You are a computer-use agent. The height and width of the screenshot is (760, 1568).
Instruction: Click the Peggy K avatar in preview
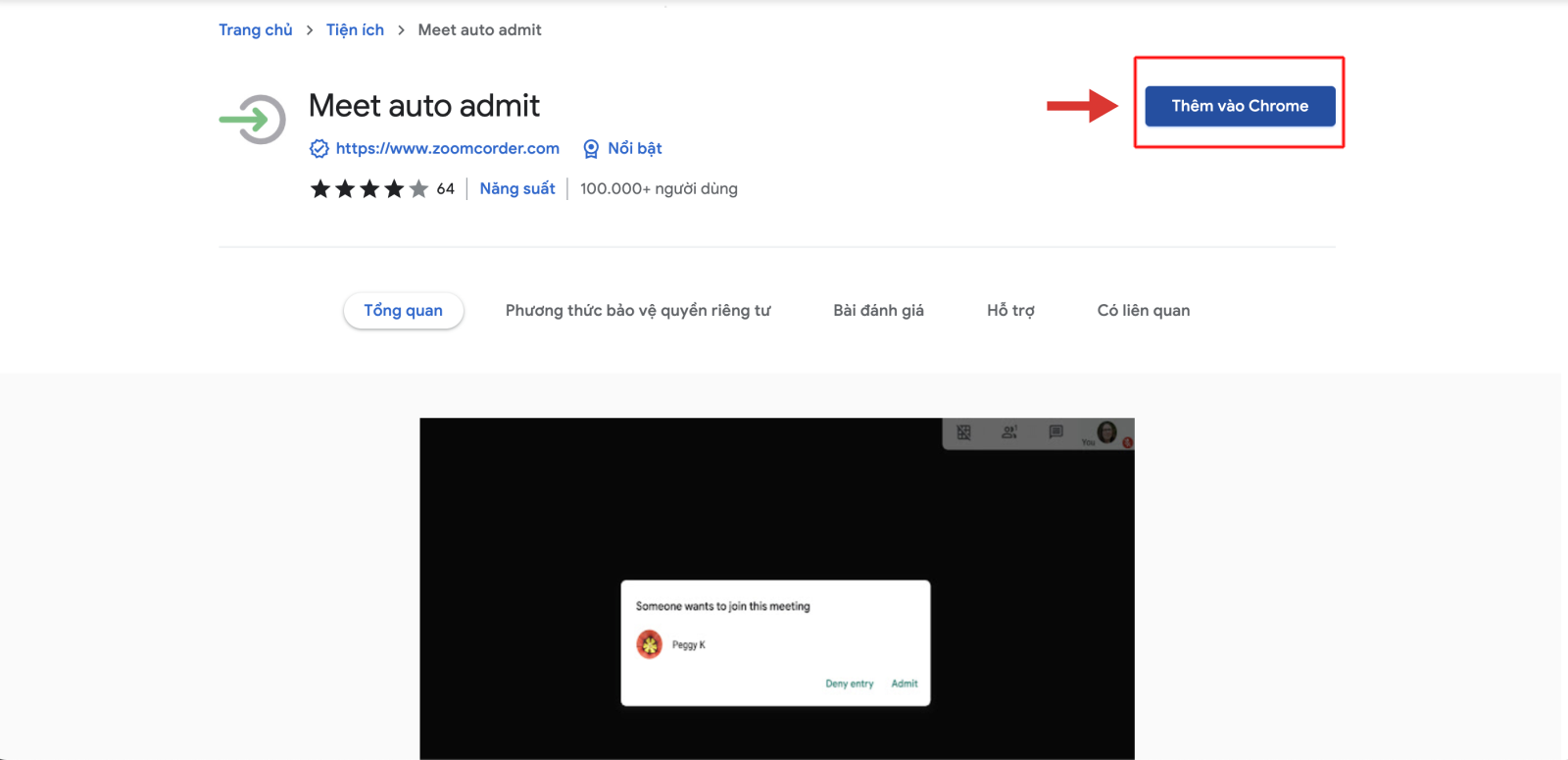click(x=650, y=644)
